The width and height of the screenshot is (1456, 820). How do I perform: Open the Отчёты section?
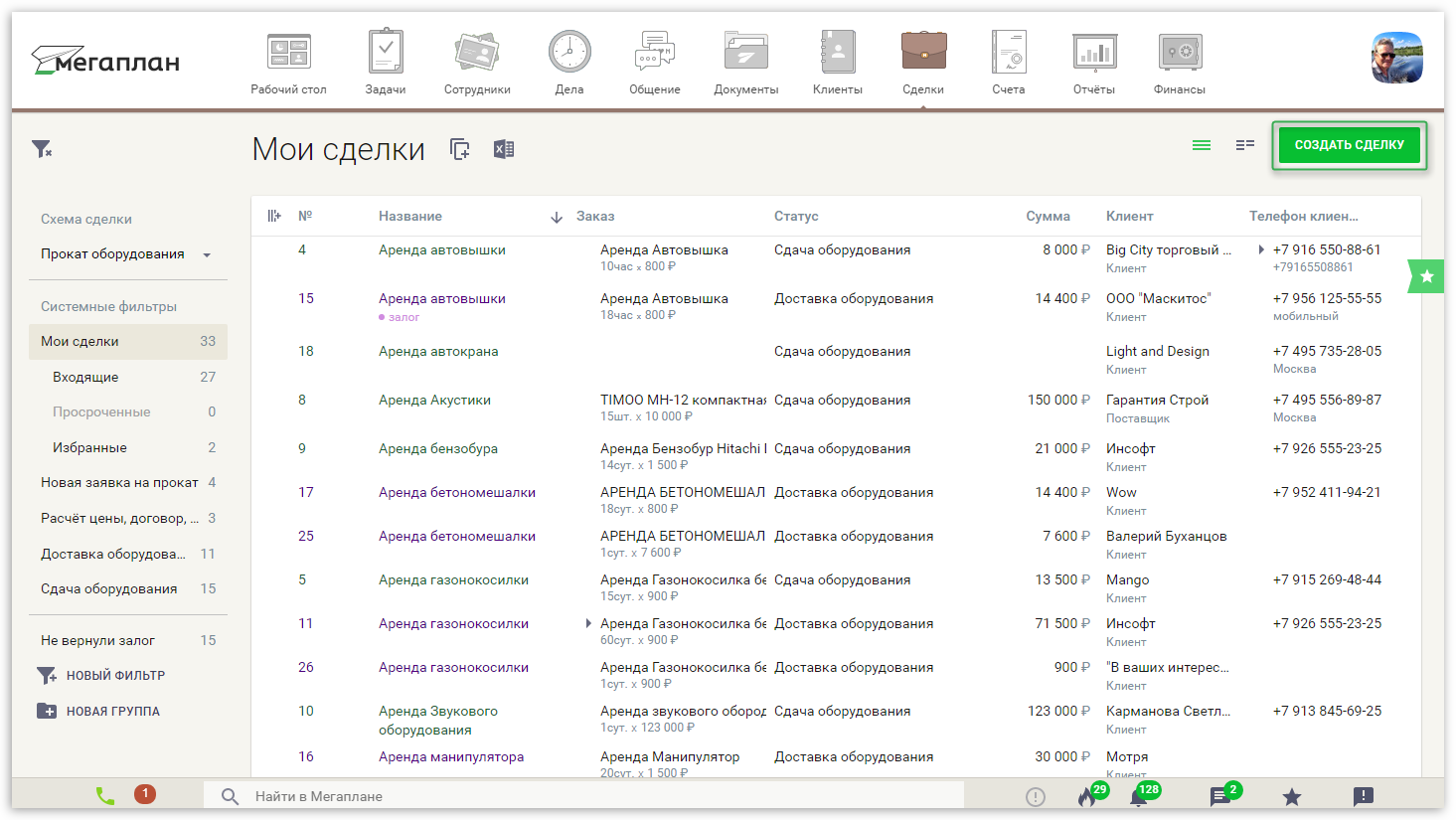coord(1094,64)
